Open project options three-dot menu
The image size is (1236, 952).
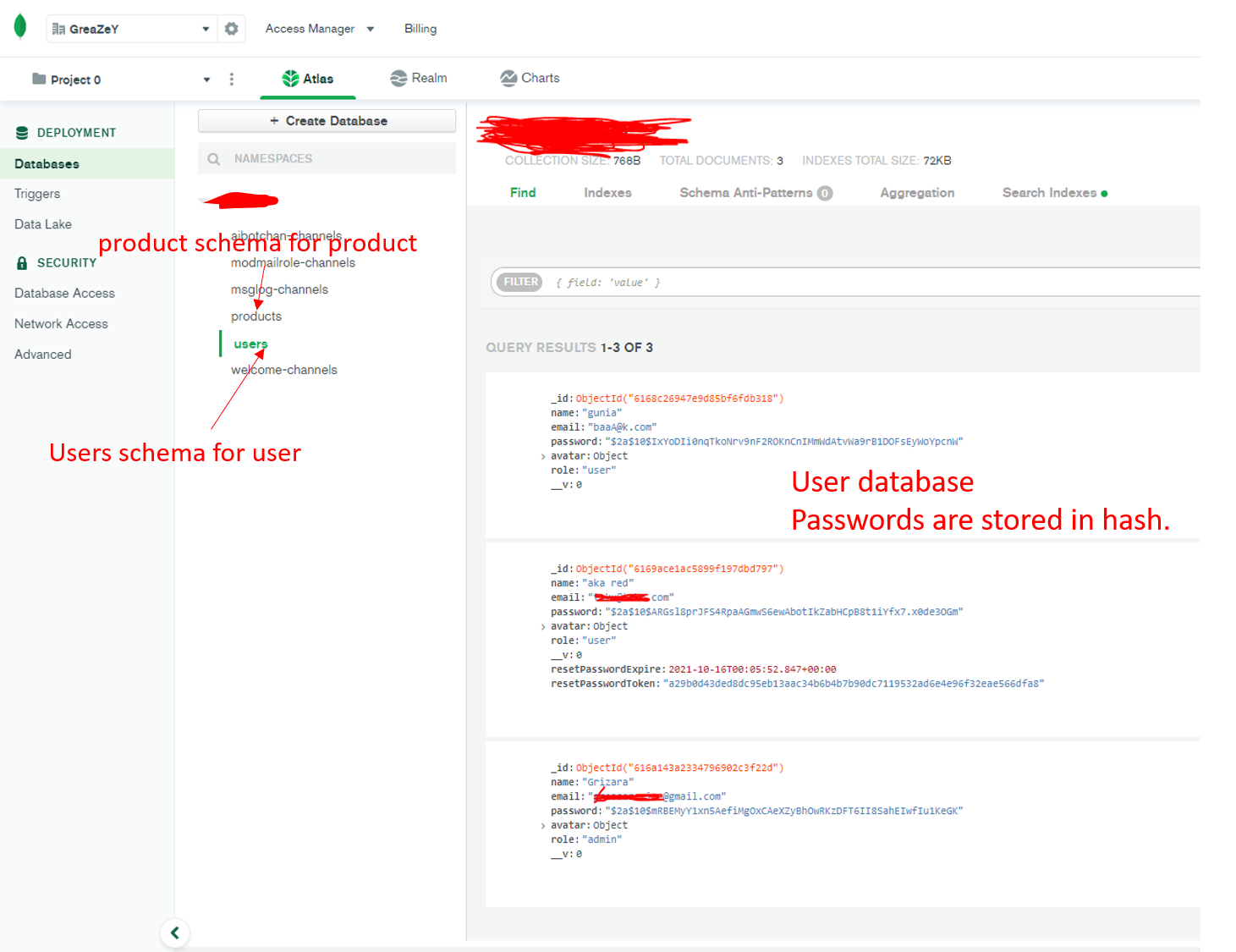coord(232,80)
